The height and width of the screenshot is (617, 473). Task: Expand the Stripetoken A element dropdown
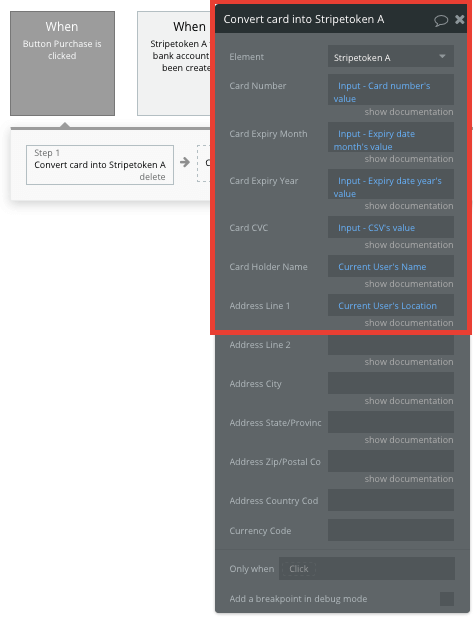point(391,57)
